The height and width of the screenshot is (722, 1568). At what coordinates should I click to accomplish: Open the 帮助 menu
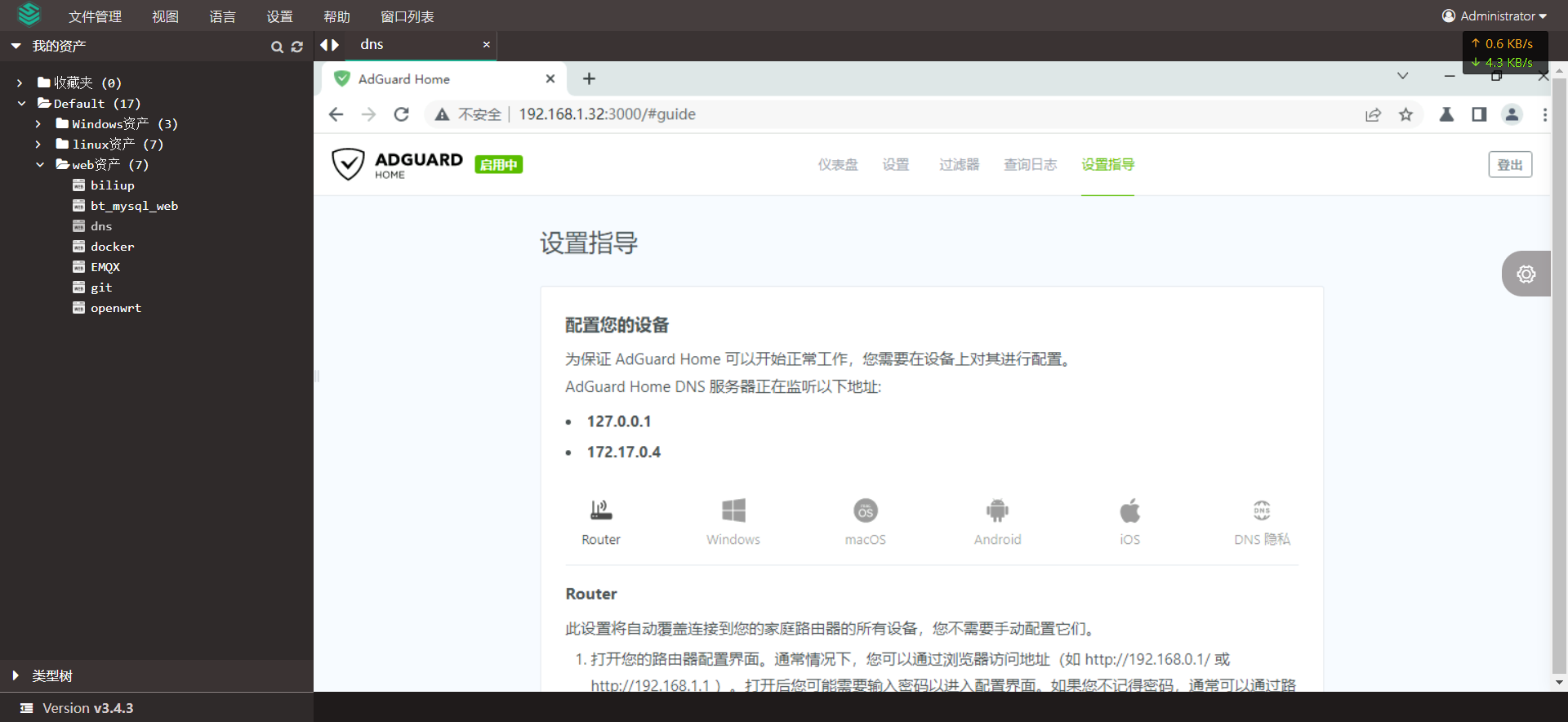(x=336, y=16)
